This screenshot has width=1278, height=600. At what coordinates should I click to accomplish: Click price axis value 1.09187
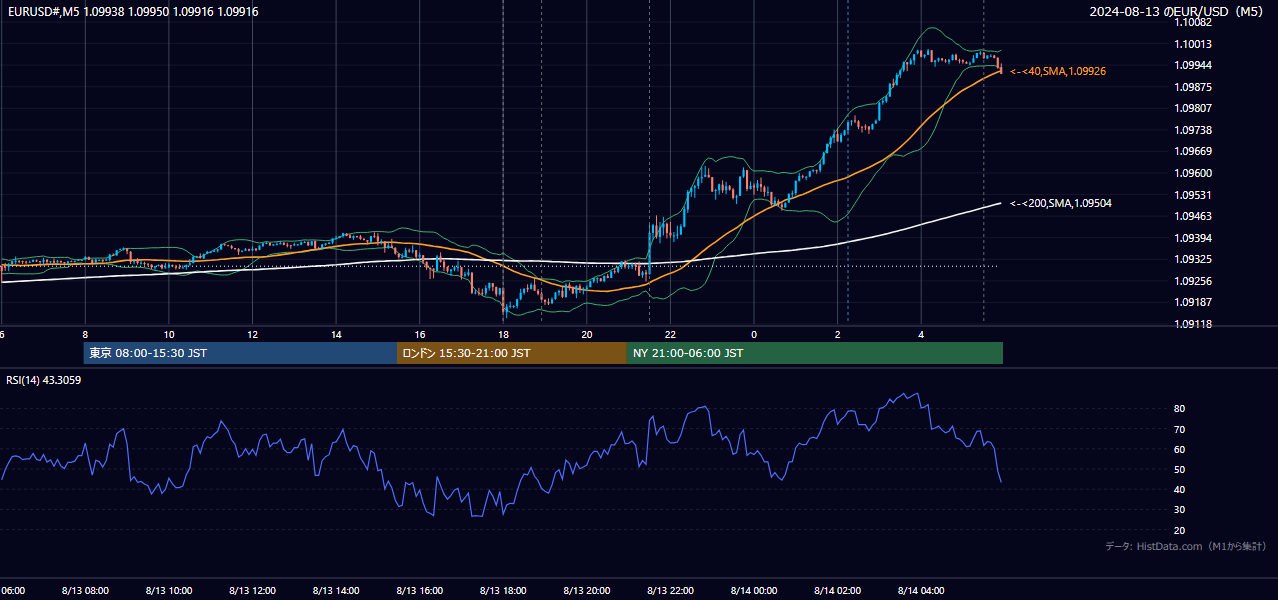[x=1193, y=302]
